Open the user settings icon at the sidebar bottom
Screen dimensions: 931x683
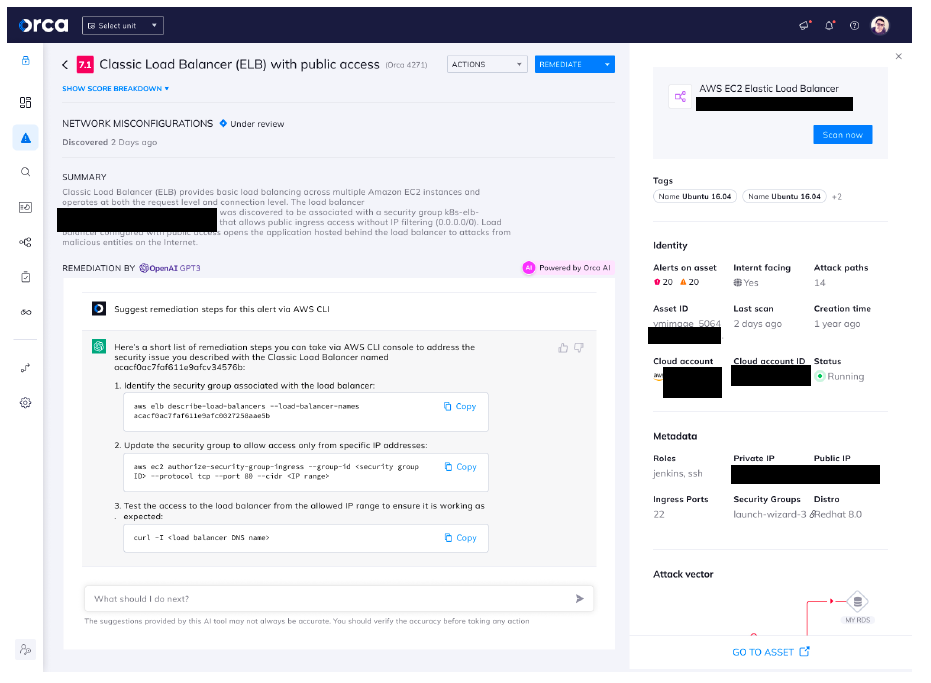26,650
